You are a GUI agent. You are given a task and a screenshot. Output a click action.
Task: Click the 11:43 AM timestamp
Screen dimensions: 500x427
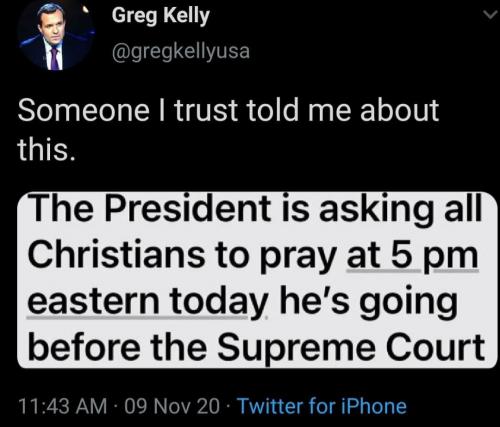point(63,406)
